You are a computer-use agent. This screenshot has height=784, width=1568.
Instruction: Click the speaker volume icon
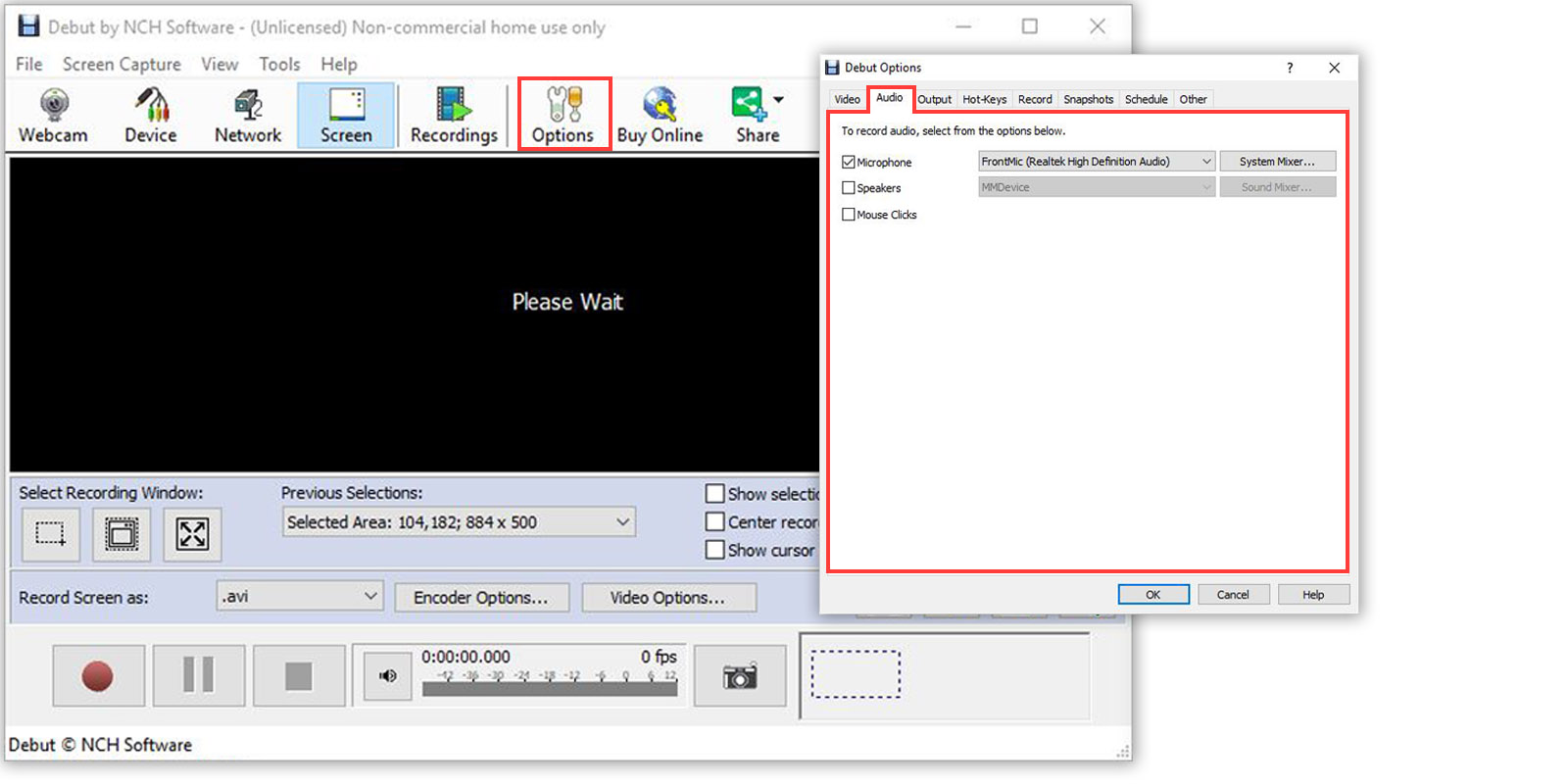388,675
